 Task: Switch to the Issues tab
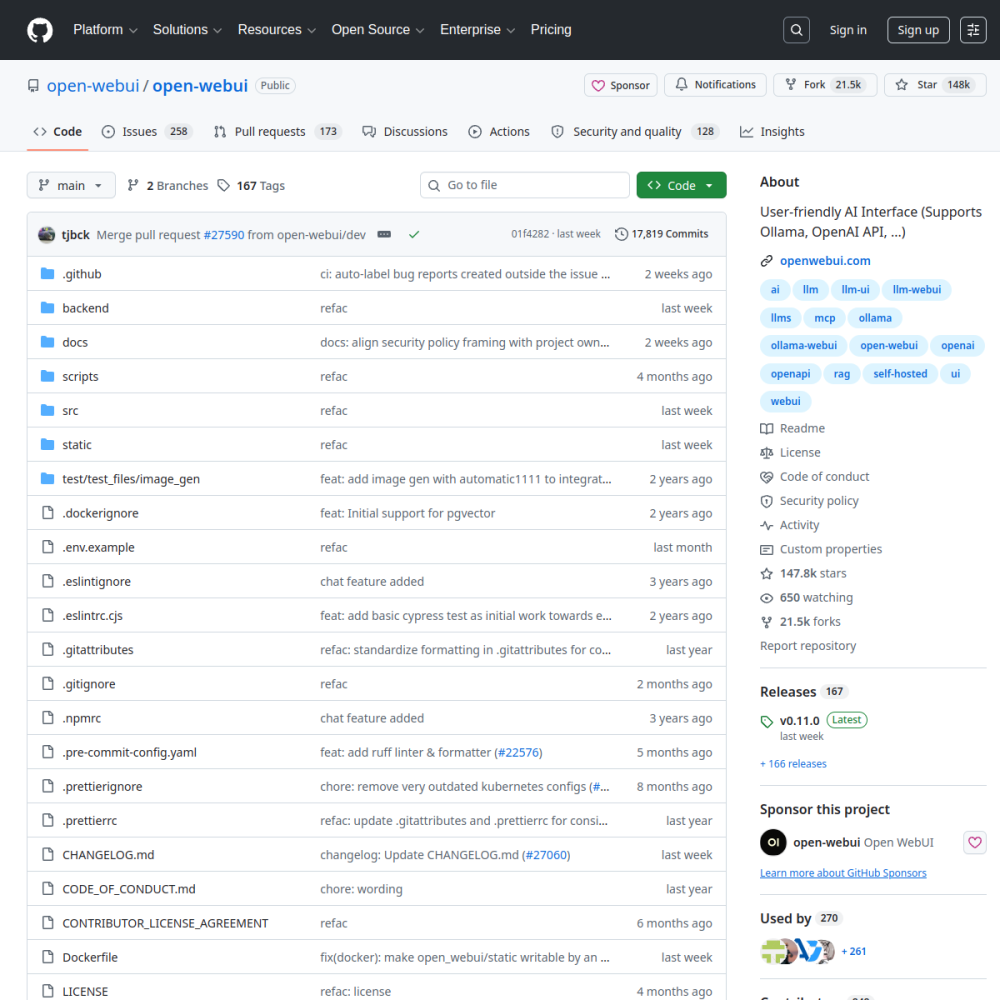pyautogui.click(x=147, y=131)
